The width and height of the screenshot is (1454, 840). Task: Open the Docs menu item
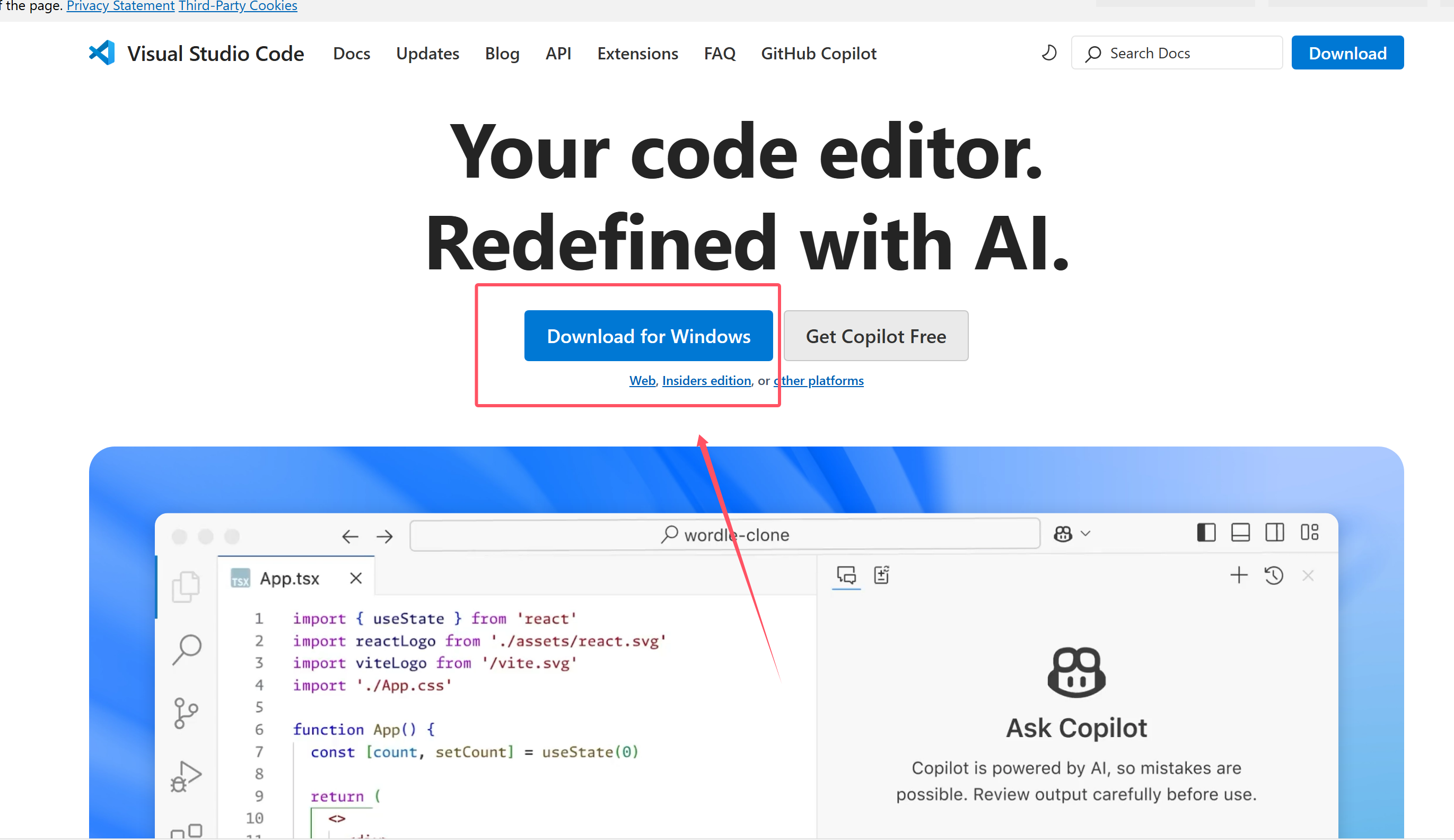(x=351, y=54)
